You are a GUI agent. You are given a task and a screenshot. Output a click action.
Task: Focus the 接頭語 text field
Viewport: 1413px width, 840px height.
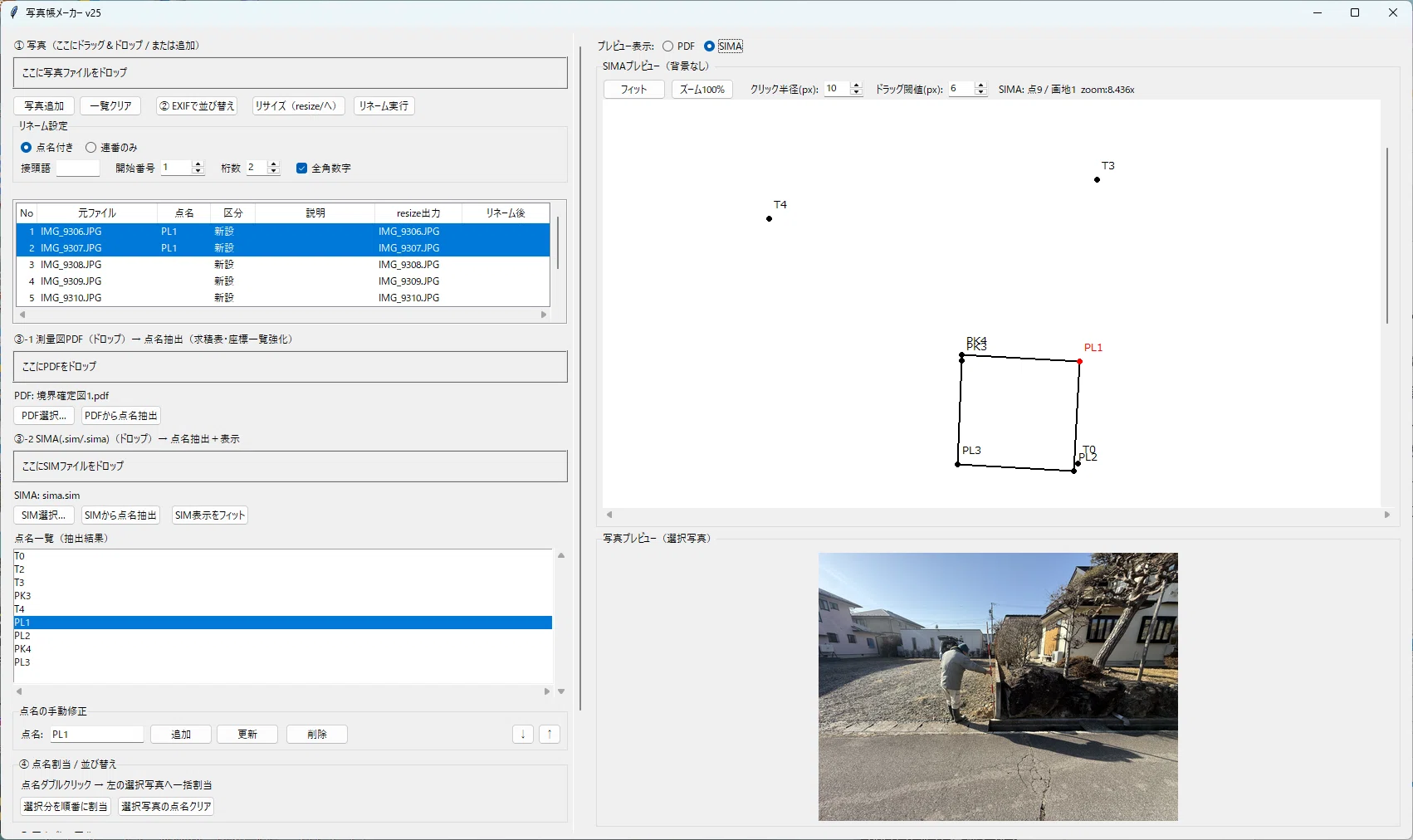tap(78, 168)
